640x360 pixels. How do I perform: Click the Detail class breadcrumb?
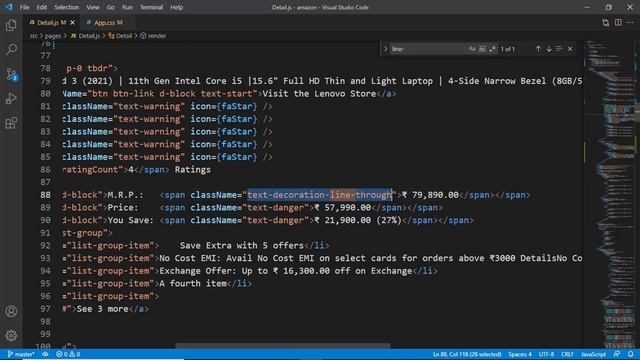(x=120, y=36)
